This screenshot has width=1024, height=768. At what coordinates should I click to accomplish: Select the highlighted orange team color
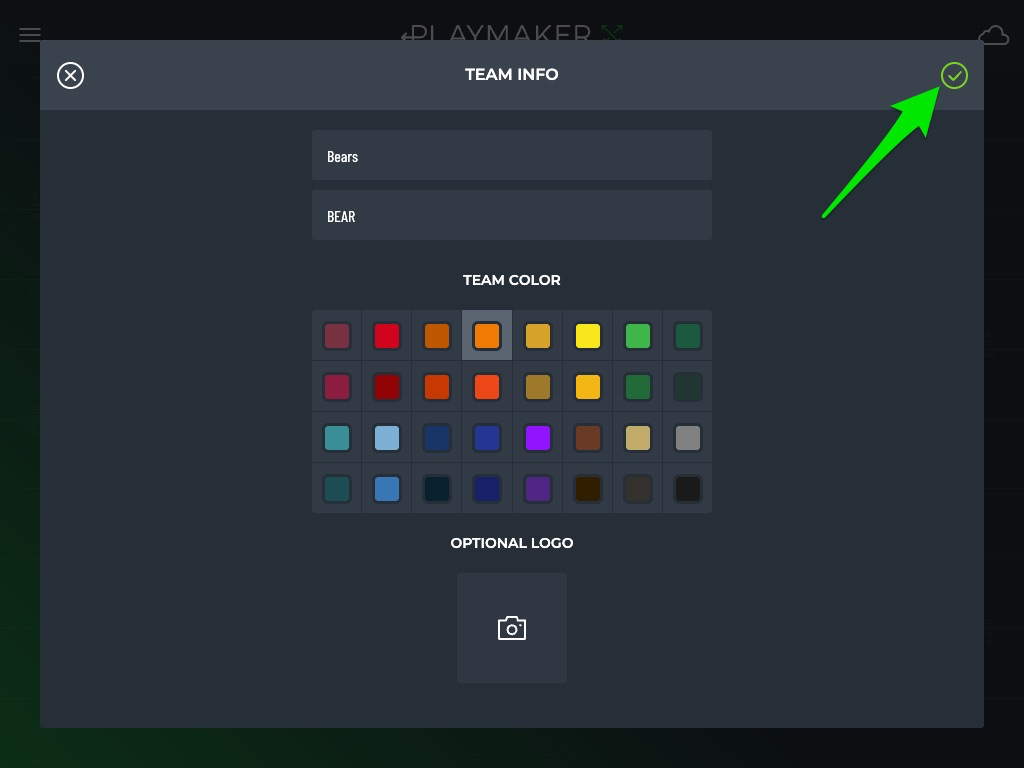click(487, 336)
